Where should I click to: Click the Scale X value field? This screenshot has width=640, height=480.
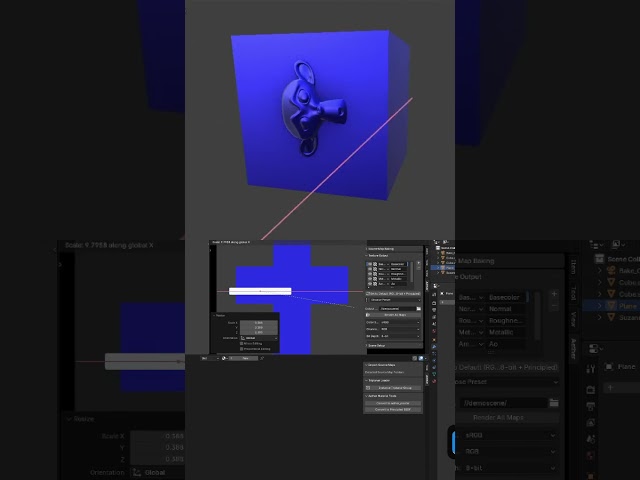(259, 322)
